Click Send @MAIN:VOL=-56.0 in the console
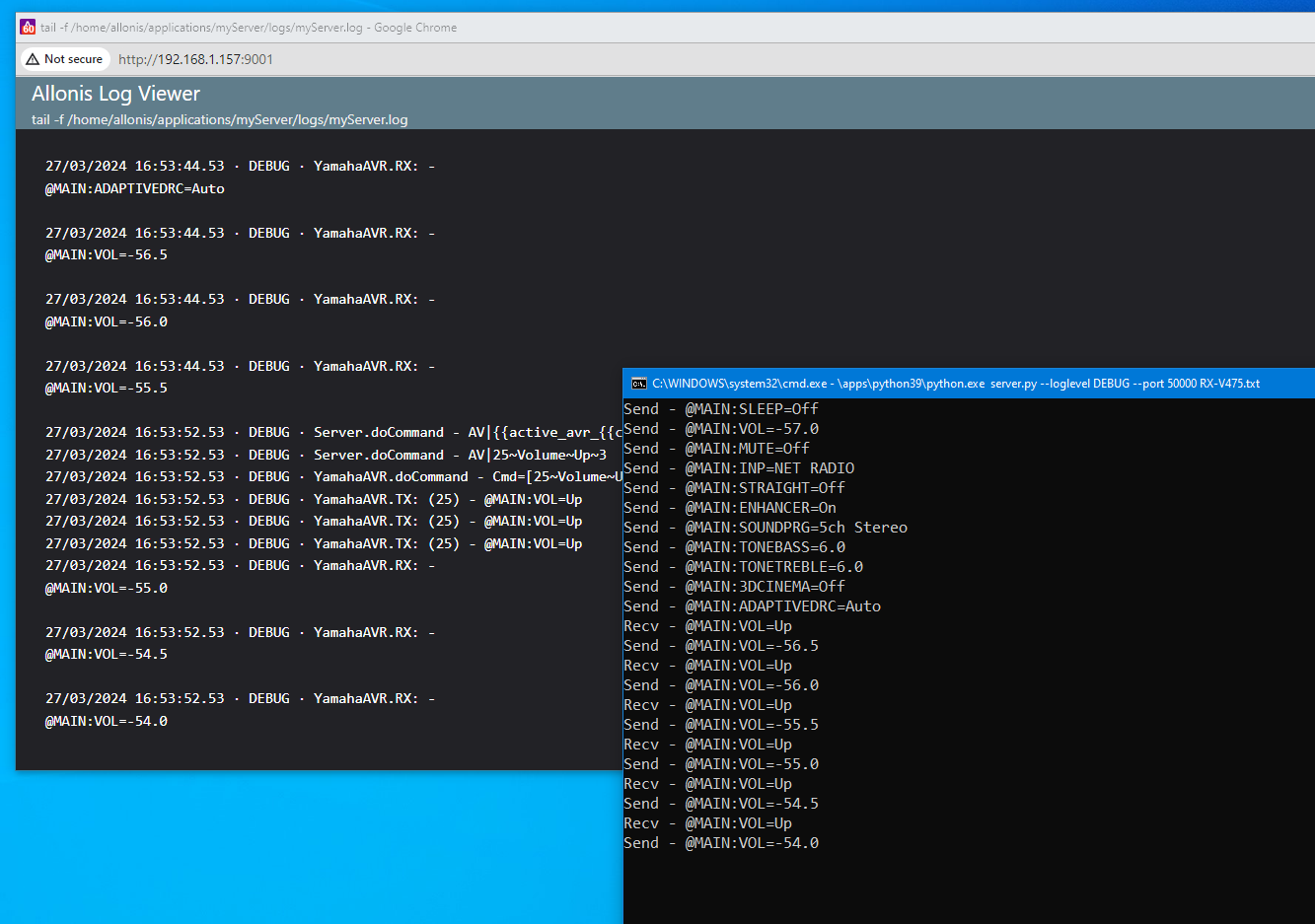The width and height of the screenshot is (1315, 924). (721, 684)
